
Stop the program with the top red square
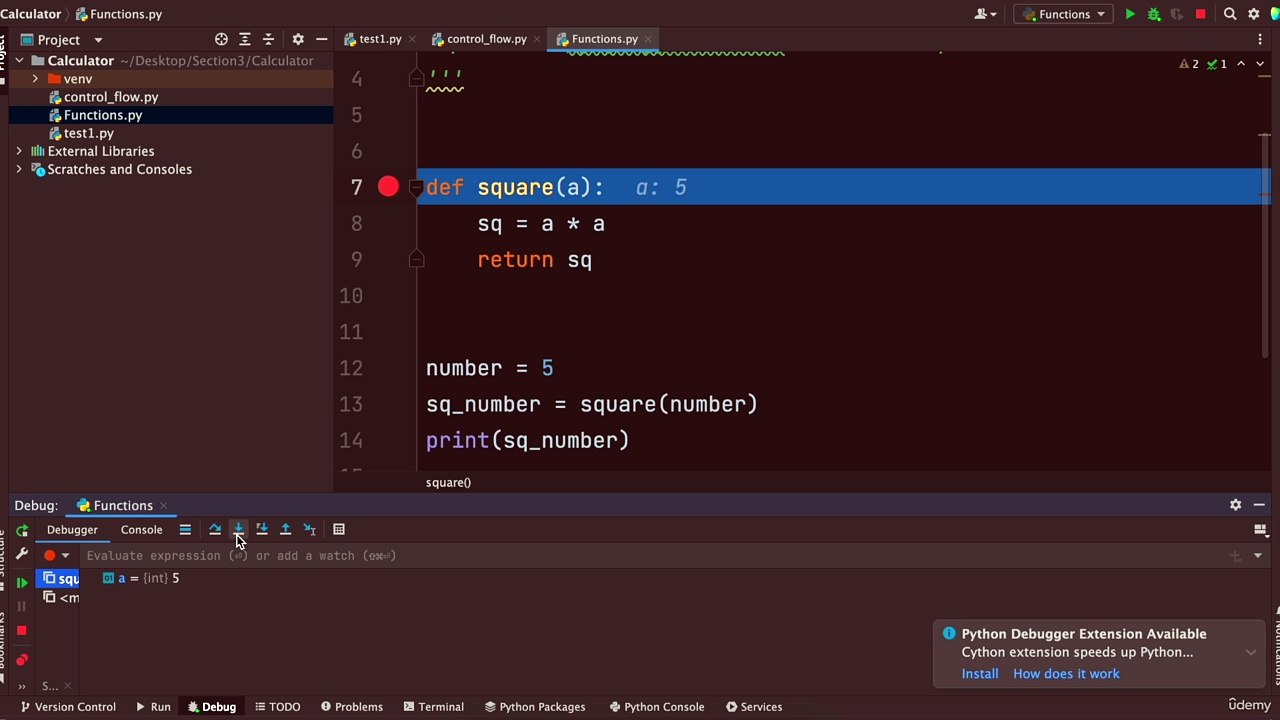coord(1201,14)
